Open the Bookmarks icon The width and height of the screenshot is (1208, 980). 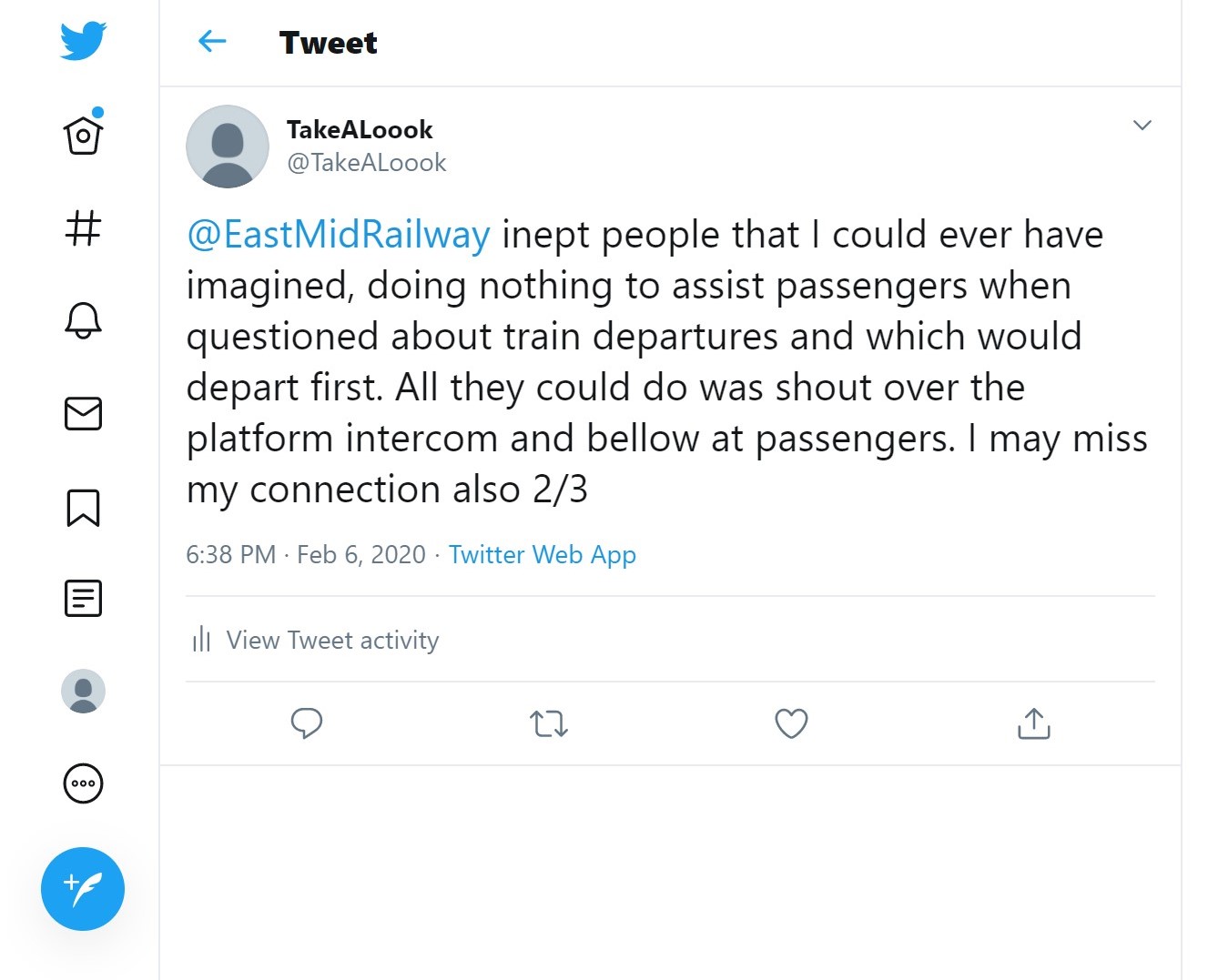point(83,507)
